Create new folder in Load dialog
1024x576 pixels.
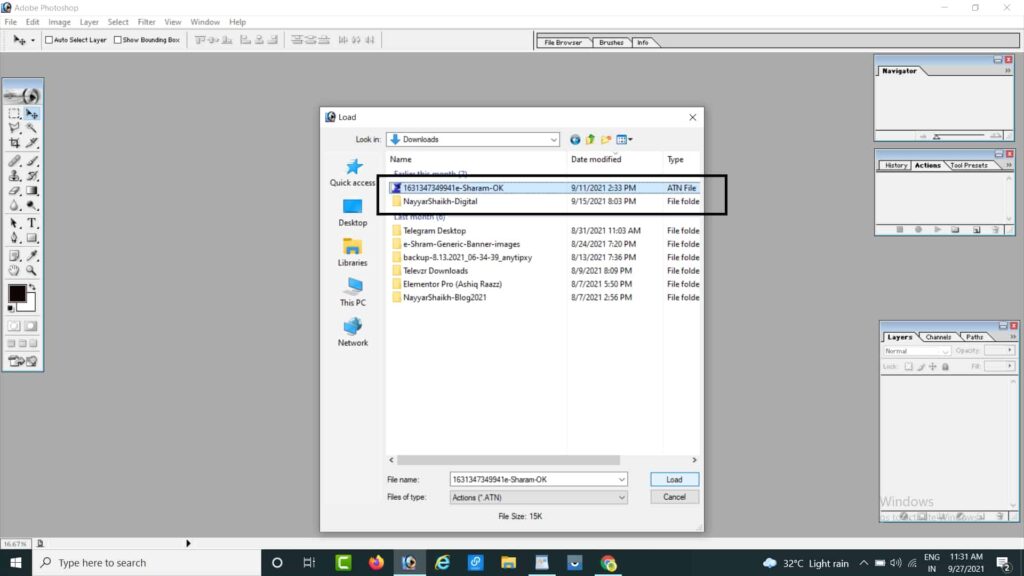[x=606, y=140]
